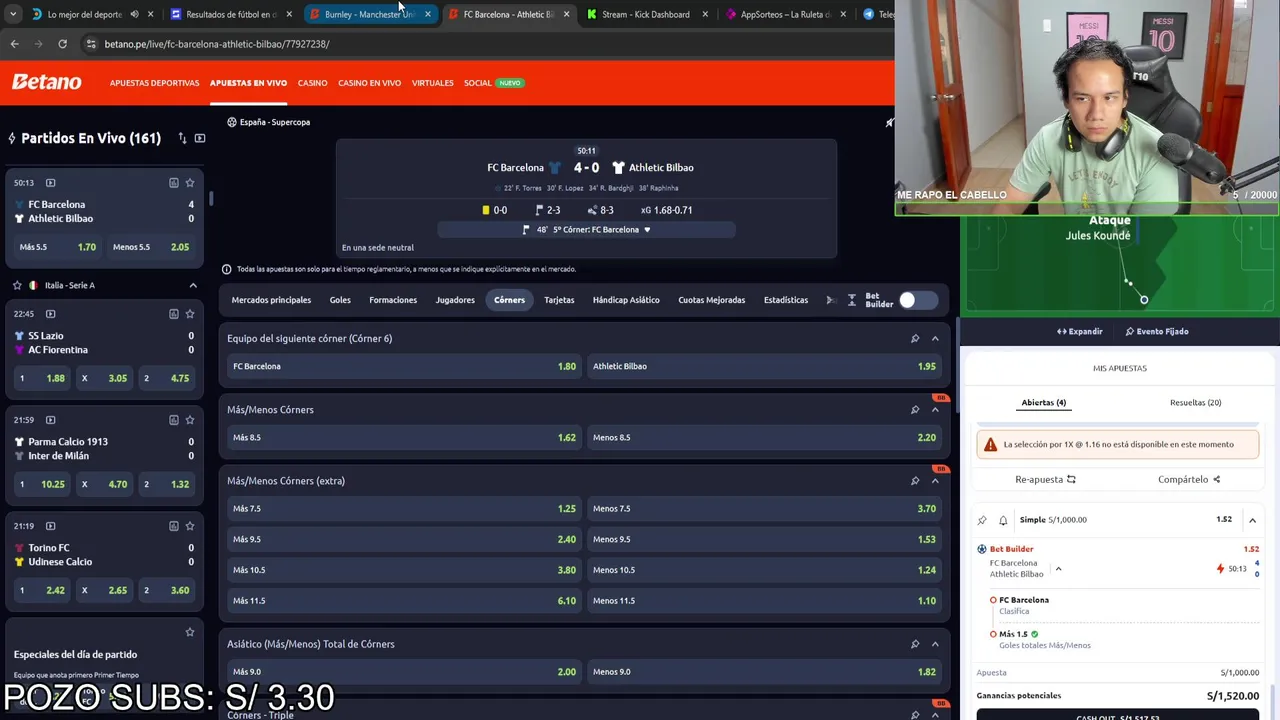This screenshot has height=720, width=1280.
Task: Open stats icon for FC Barcelona sidebar match
Action: pyautogui.click(x=173, y=183)
